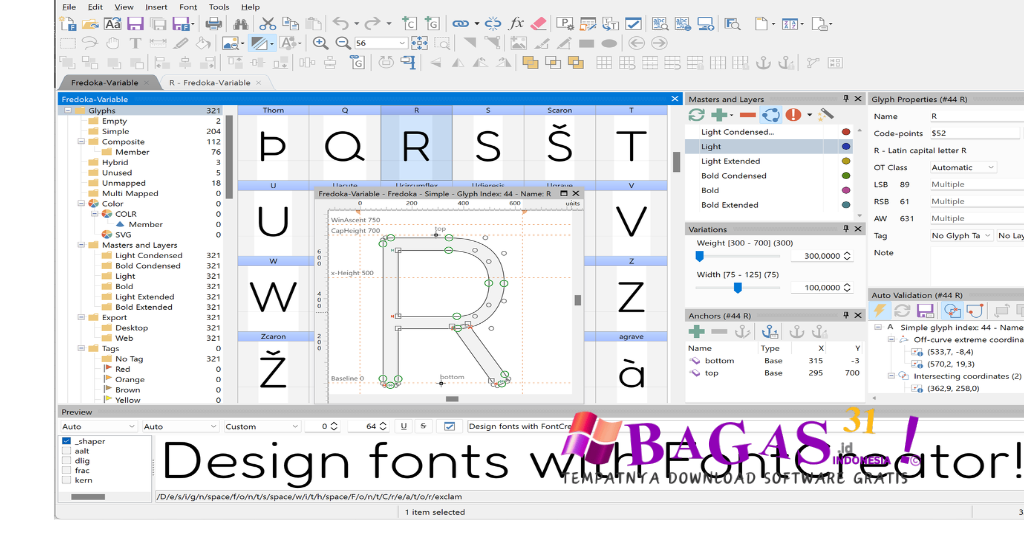Collapse the Composite tree node
This screenshot has height=538, width=1024.
pos(81,142)
